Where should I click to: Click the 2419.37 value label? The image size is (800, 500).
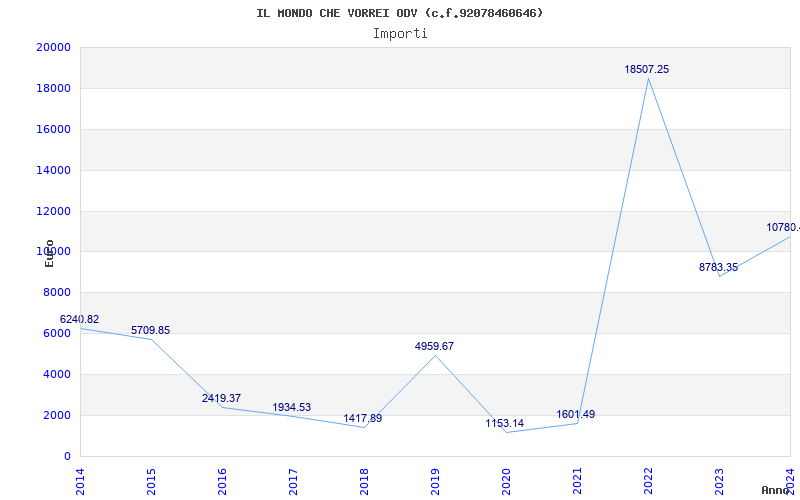point(221,398)
